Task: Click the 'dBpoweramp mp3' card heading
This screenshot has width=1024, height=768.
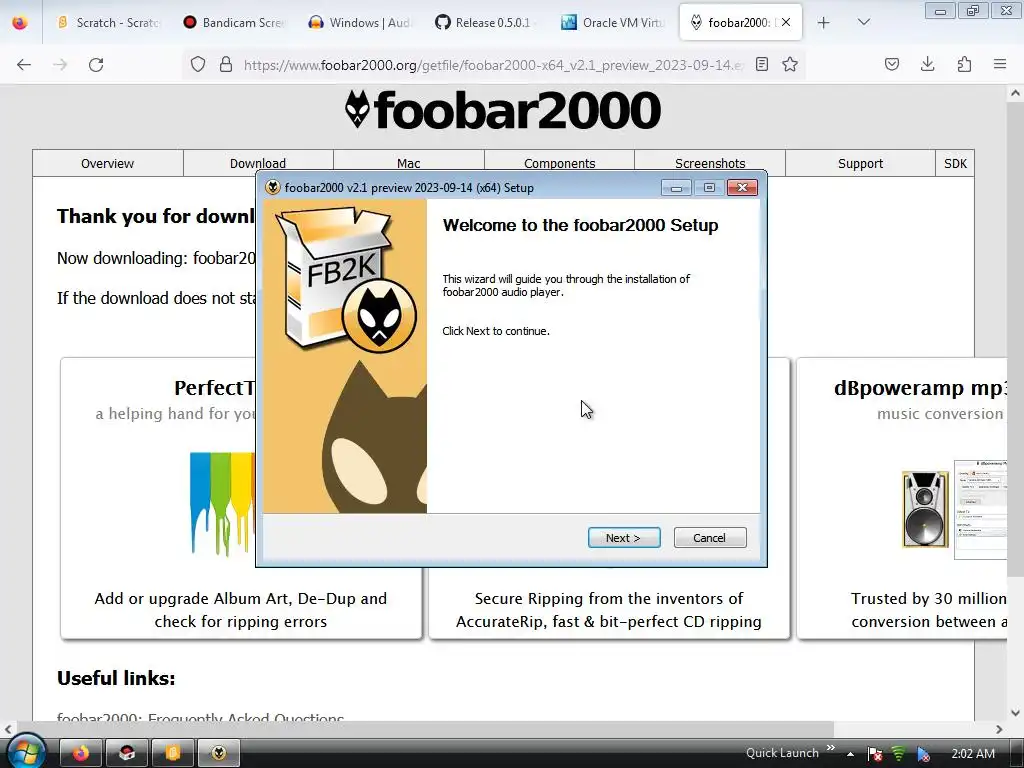Action: pos(920,388)
